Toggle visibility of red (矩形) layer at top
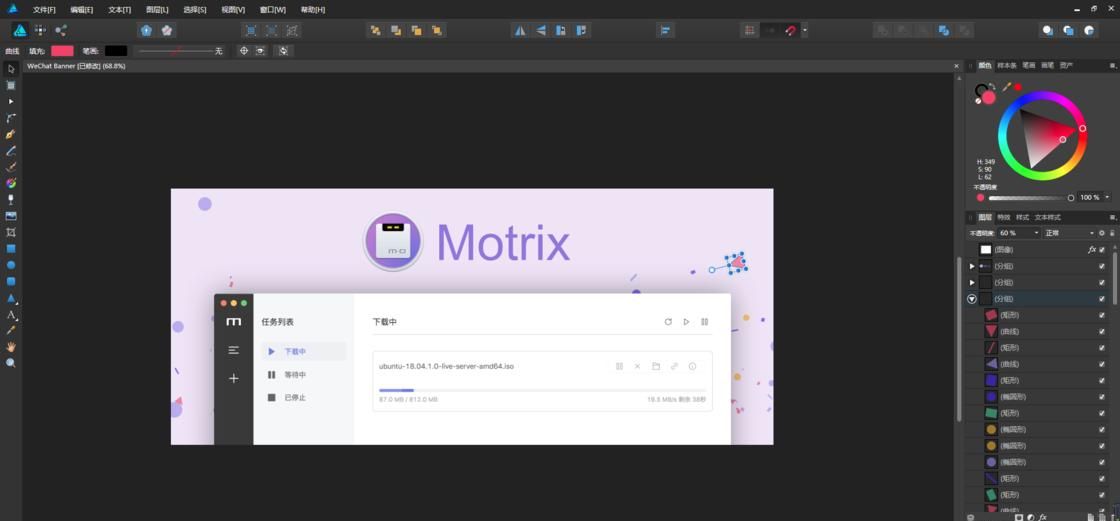The height and width of the screenshot is (521, 1120). click(x=1101, y=315)
